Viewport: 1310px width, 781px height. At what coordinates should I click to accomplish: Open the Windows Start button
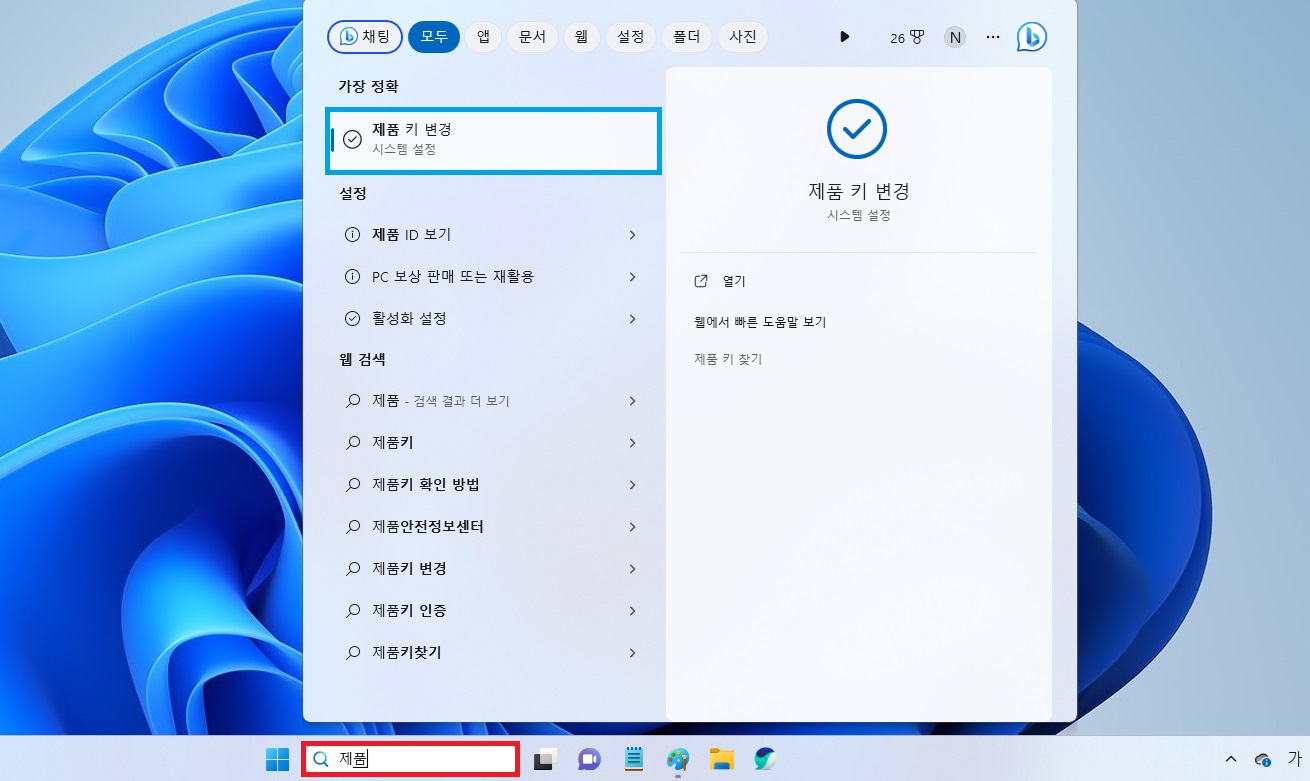pos(277,760)
